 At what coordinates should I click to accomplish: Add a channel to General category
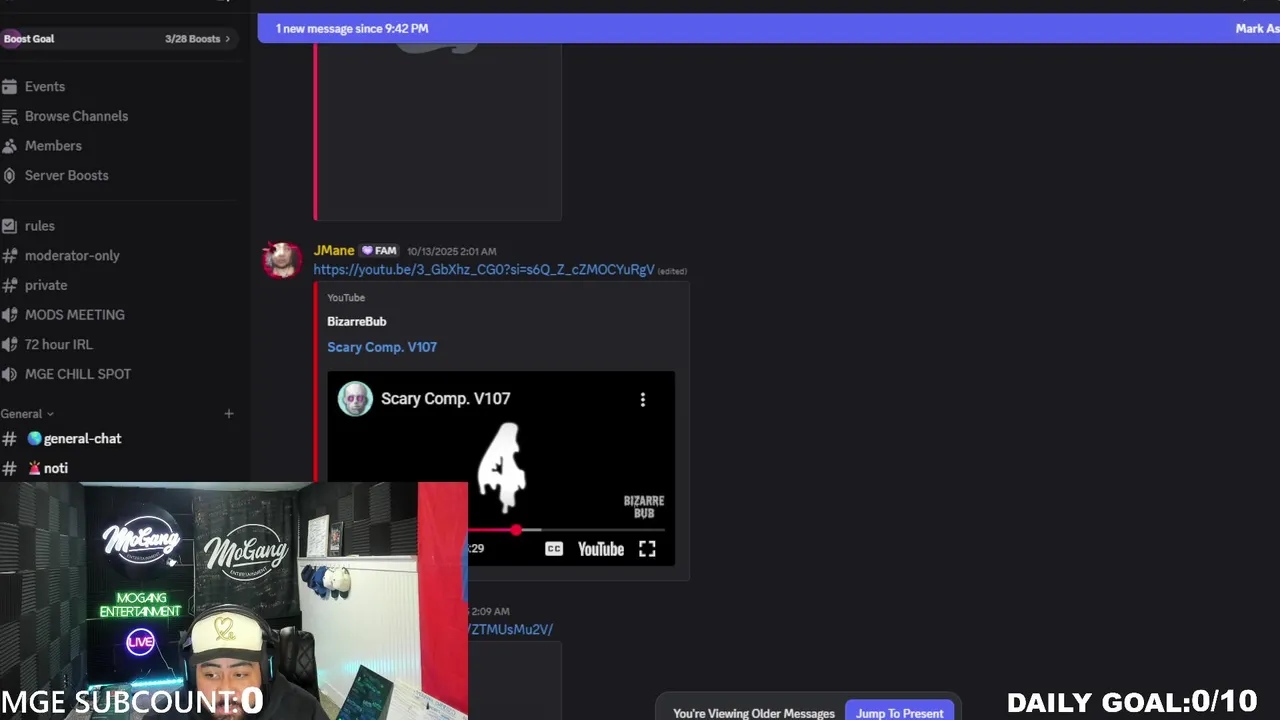click(228, 414)
